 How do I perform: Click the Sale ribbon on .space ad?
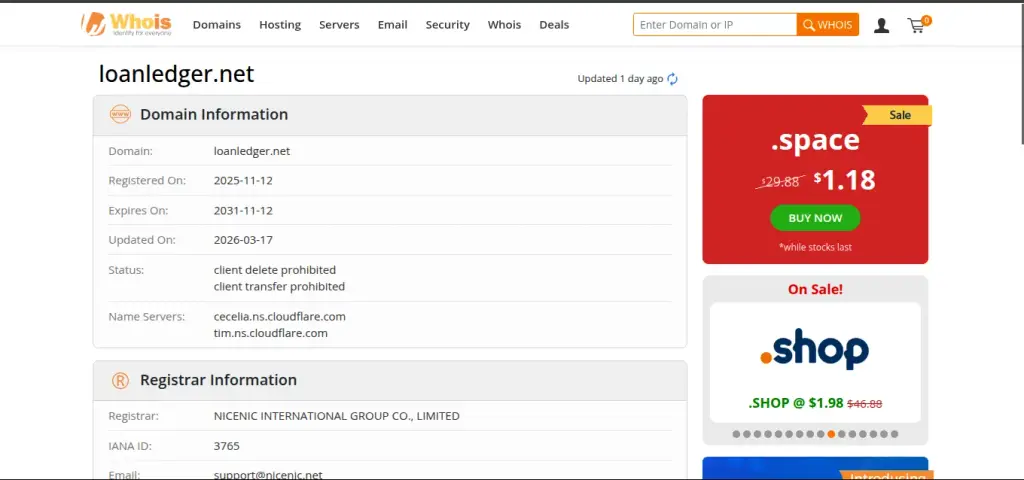pyautogui.click(x=899, y=115)
